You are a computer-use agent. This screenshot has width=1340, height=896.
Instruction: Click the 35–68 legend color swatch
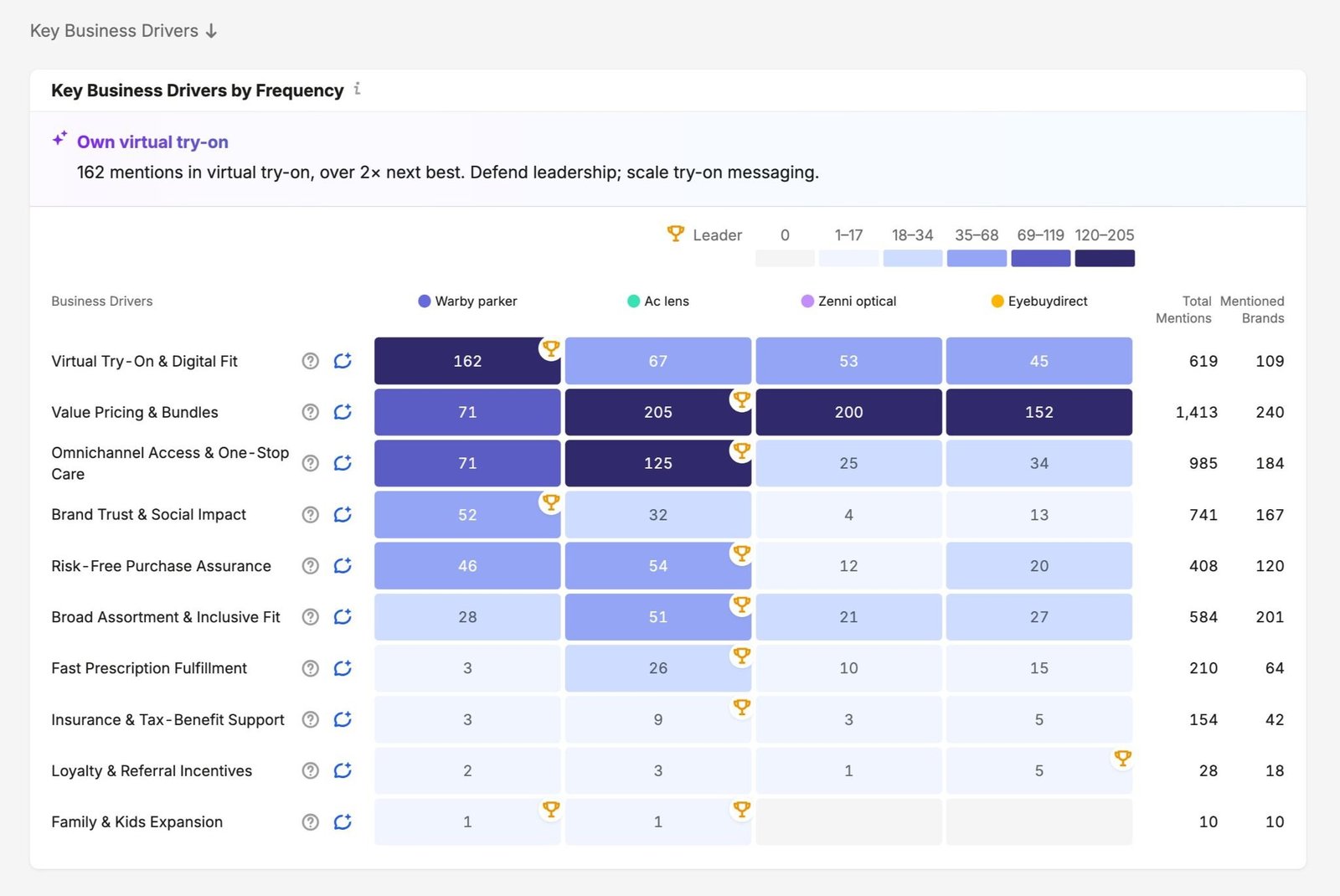pyautogui.click(x=977, y=258)
